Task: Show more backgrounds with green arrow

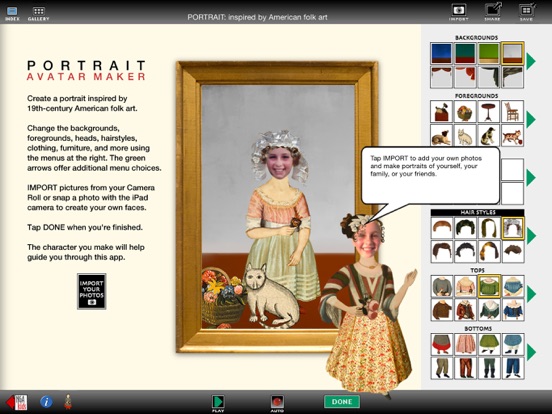Action: (x=531, y=61)
